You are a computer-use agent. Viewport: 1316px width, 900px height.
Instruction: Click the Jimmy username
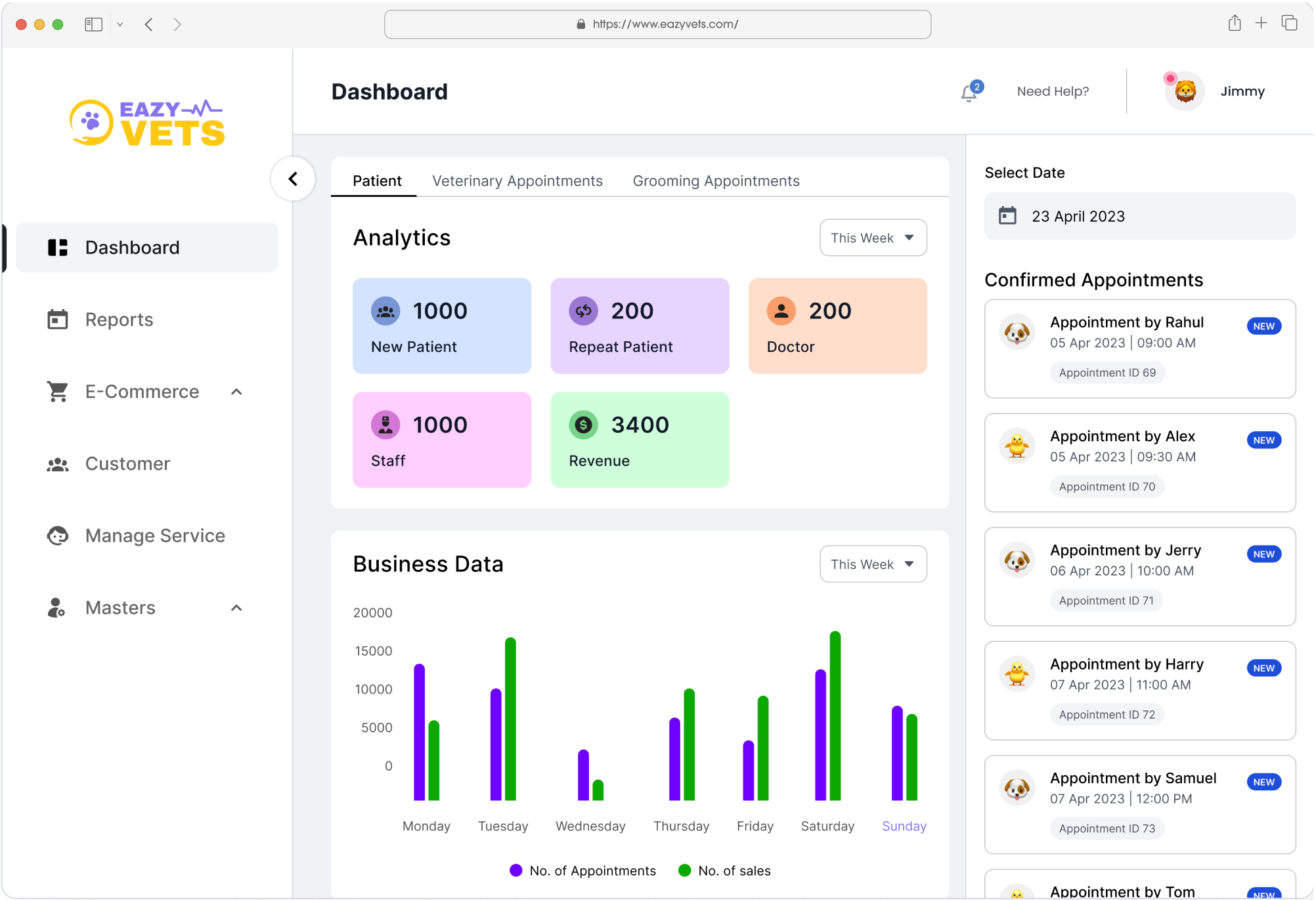click(1243, 91)
